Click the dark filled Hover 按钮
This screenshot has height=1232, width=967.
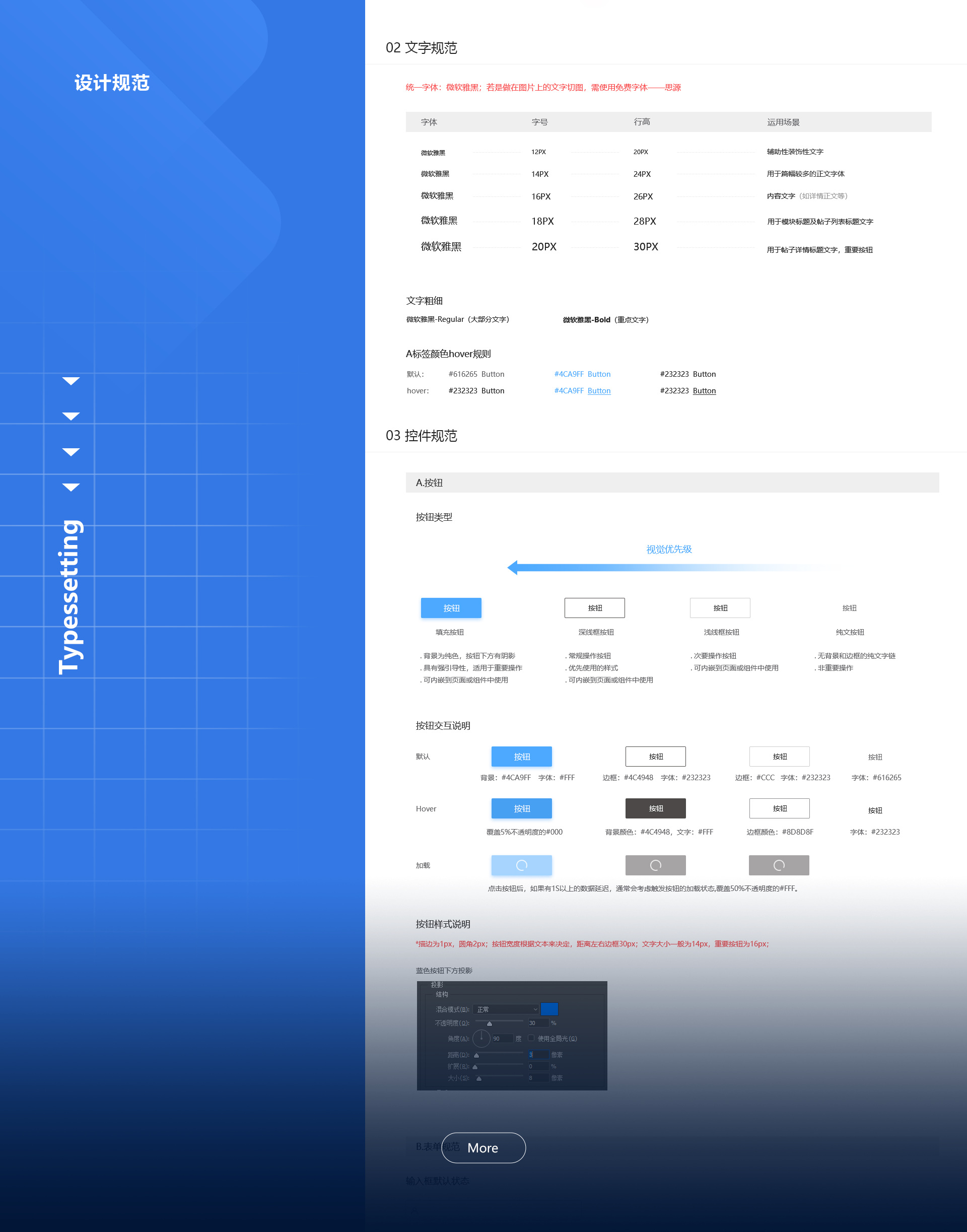click(x=656, y=808)
